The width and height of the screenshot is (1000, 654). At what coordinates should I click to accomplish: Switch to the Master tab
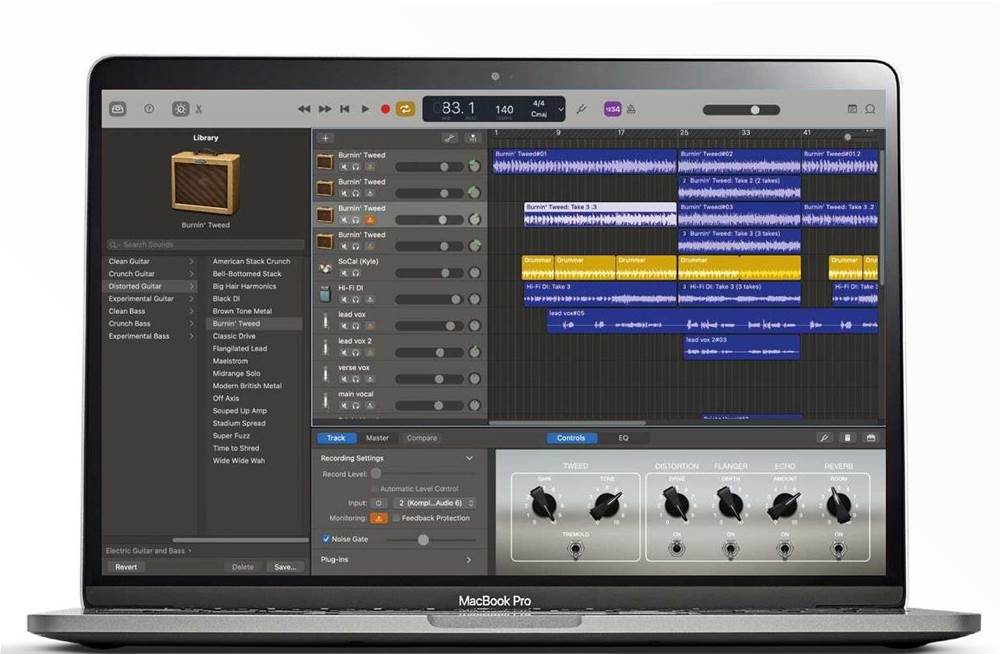[x=377, y=438]
